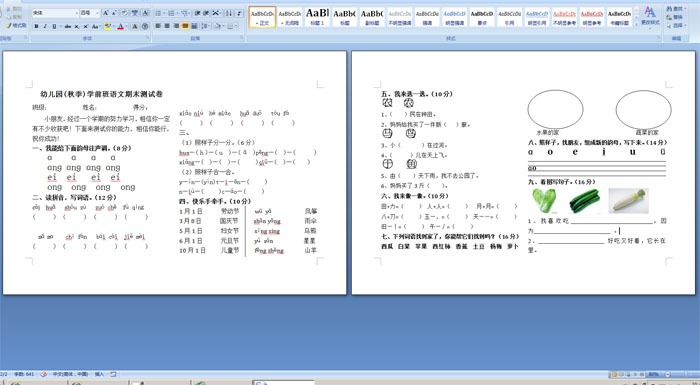Center-align the paragraph text
The height and width of the screenshot is (385, 700).
click(167, 26)
